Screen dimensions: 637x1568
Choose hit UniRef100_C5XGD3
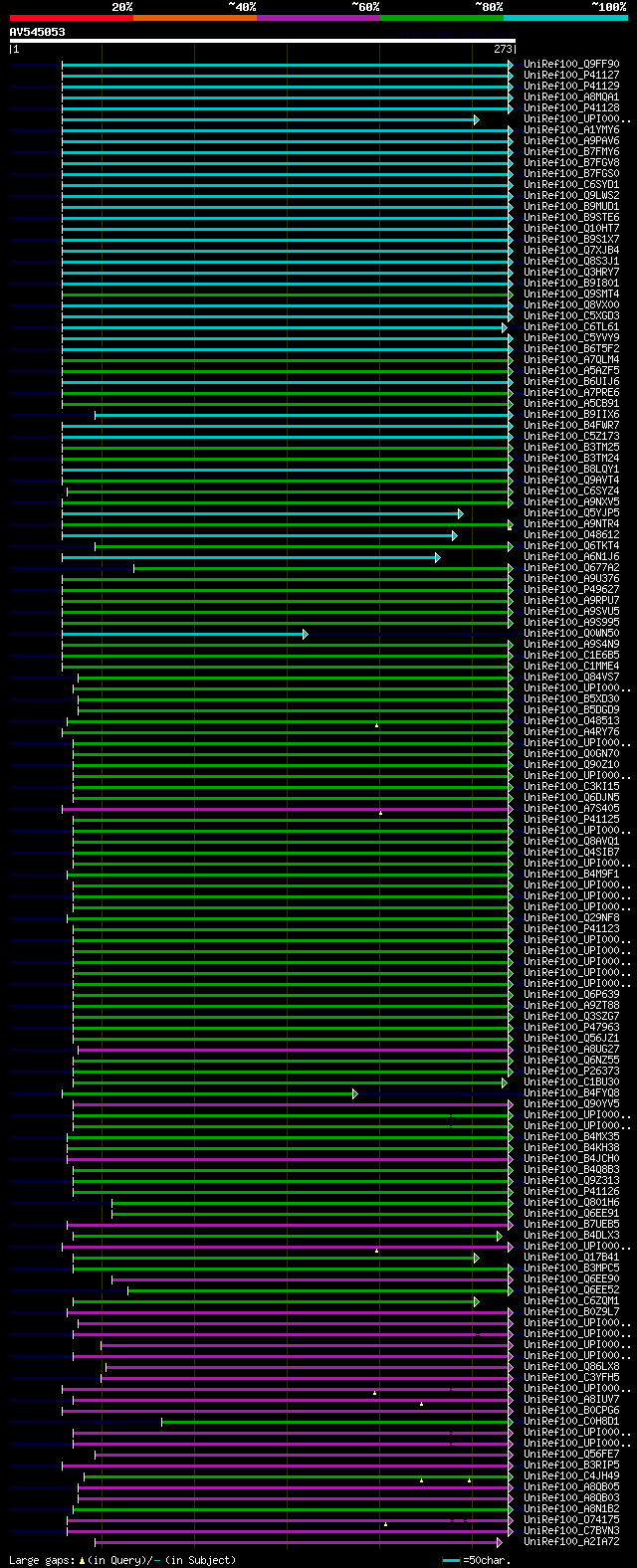tap(571, 316)
